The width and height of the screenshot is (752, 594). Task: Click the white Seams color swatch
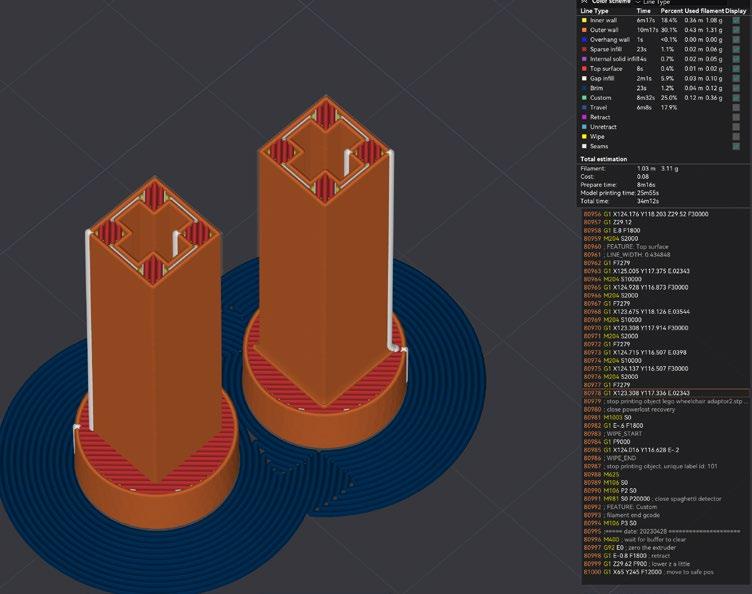pyautogui.click(x=584, y=146)
